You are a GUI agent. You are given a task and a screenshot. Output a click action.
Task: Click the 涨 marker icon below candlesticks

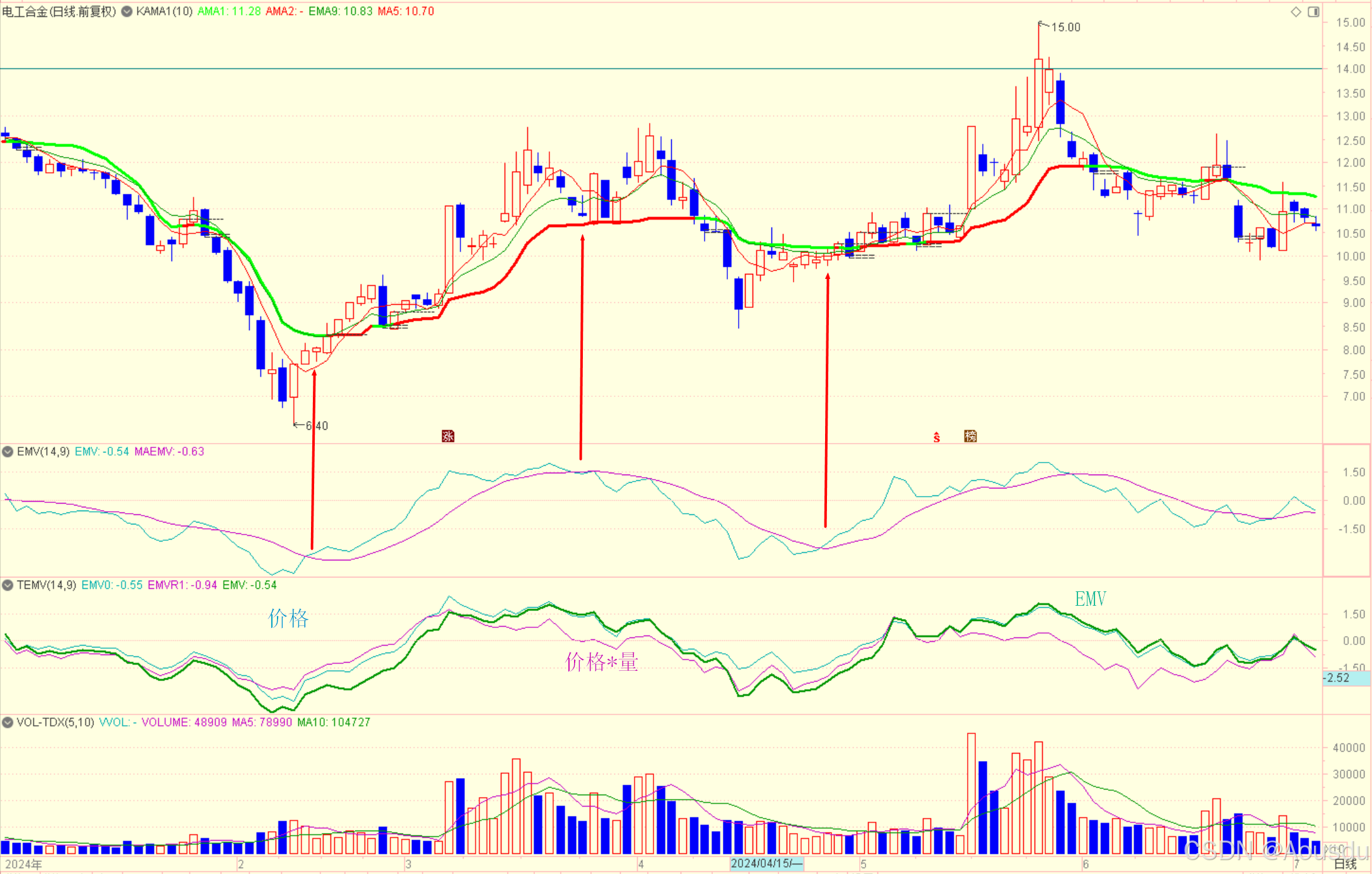pos(448,436)
